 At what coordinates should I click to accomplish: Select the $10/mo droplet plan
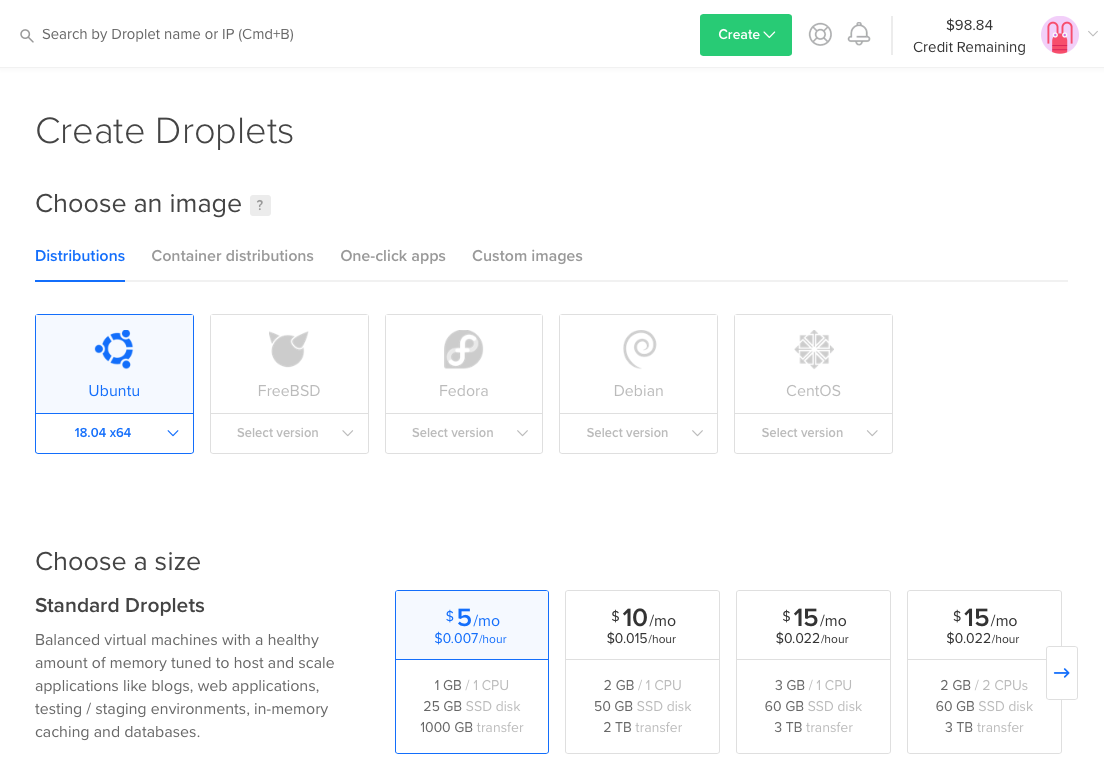(642, 671)
